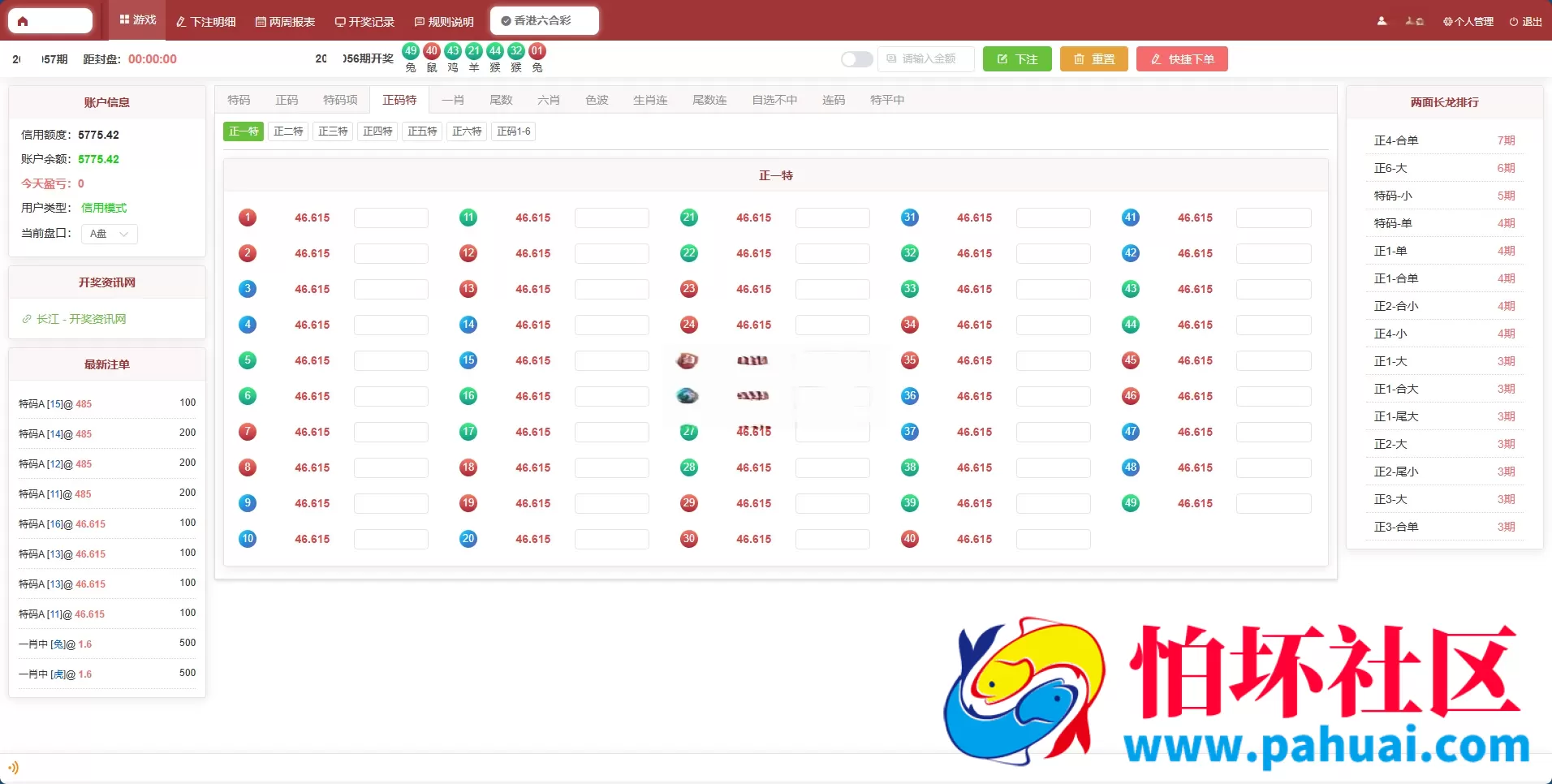1552x784 pixels.
Task: Switch to the 特码 tab
Action: pos(239,100)
